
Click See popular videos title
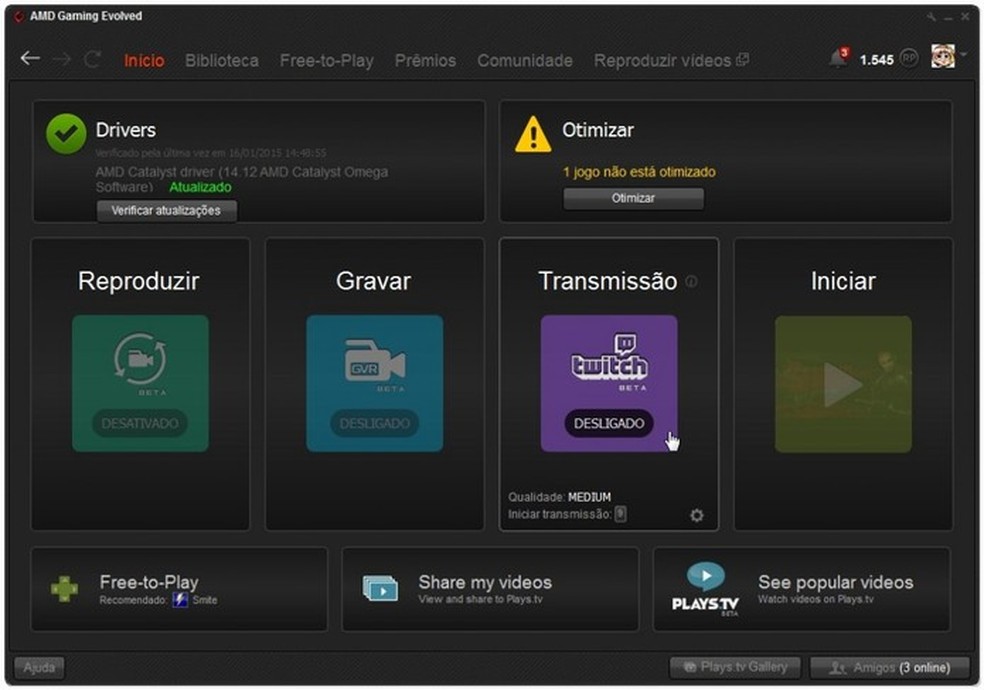[x=835, y=582]
